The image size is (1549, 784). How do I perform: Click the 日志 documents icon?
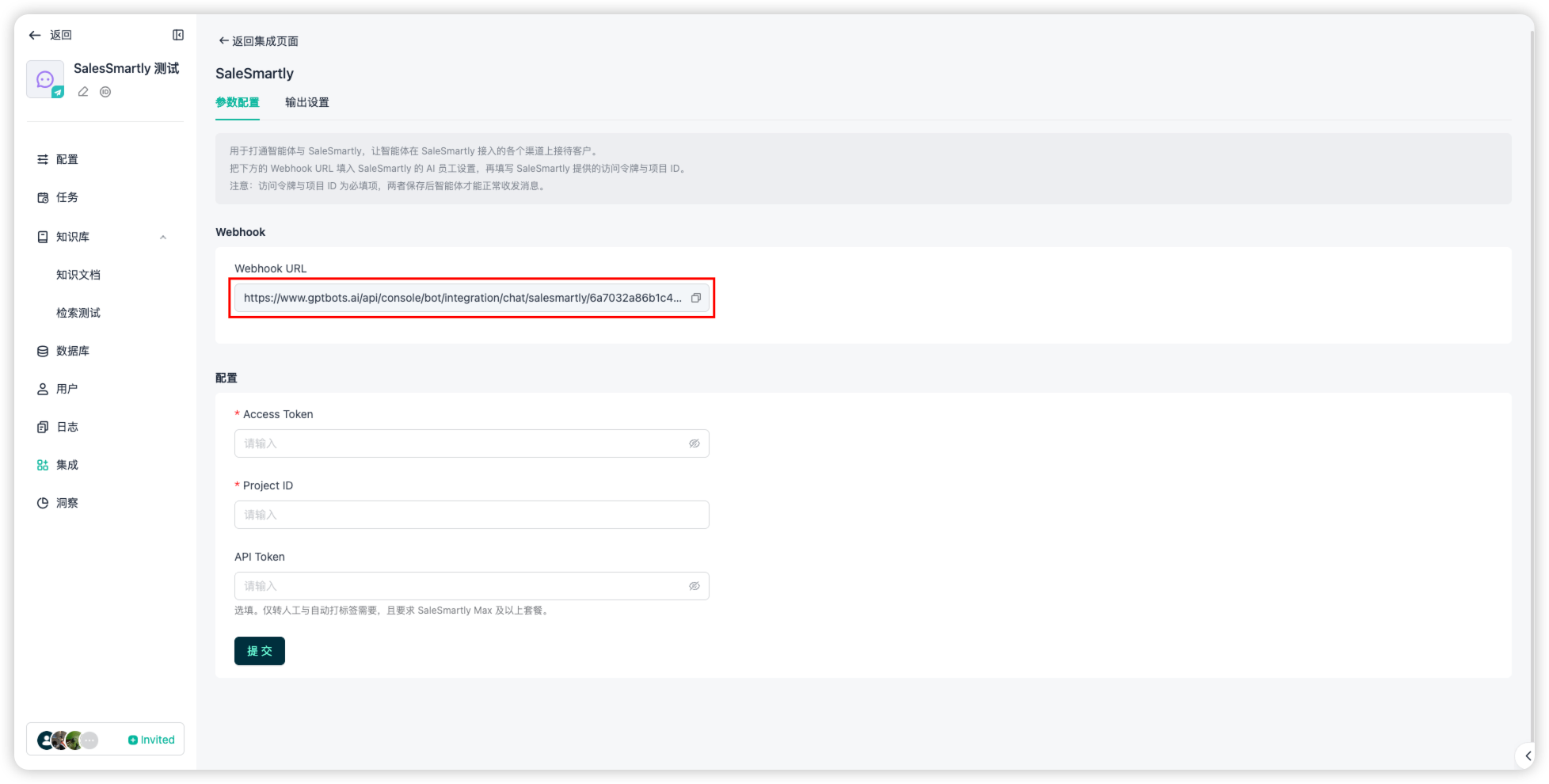(x=43, y=427)
